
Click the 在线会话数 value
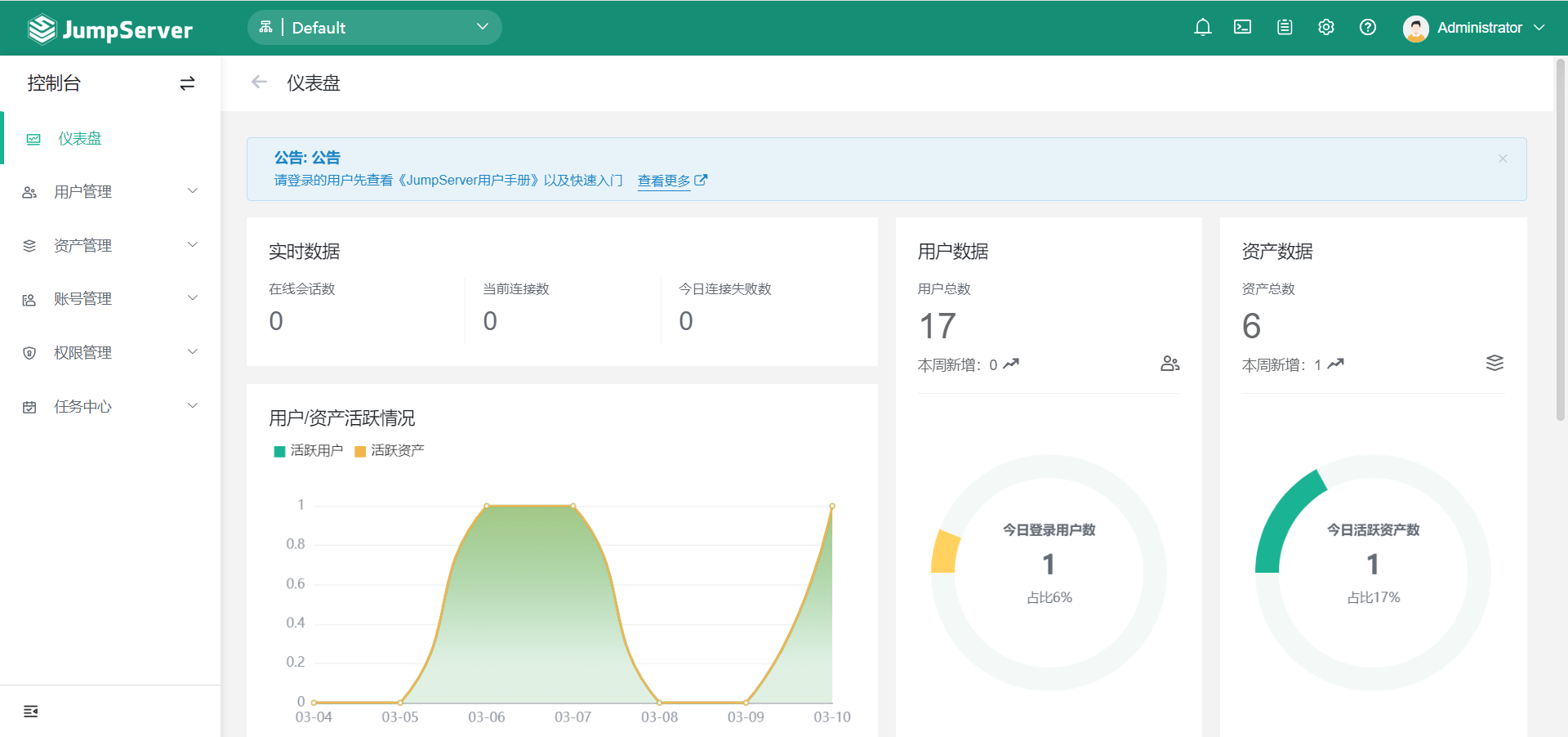point(276,321)
